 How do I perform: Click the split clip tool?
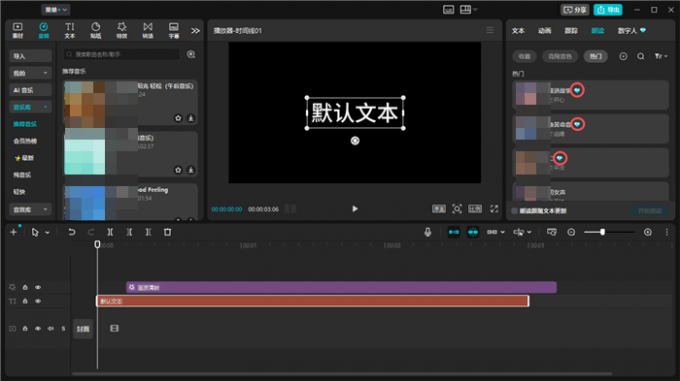coord(110,232)
